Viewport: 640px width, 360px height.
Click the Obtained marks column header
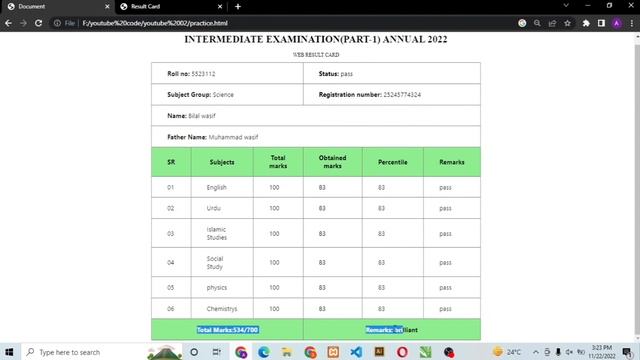333,162
